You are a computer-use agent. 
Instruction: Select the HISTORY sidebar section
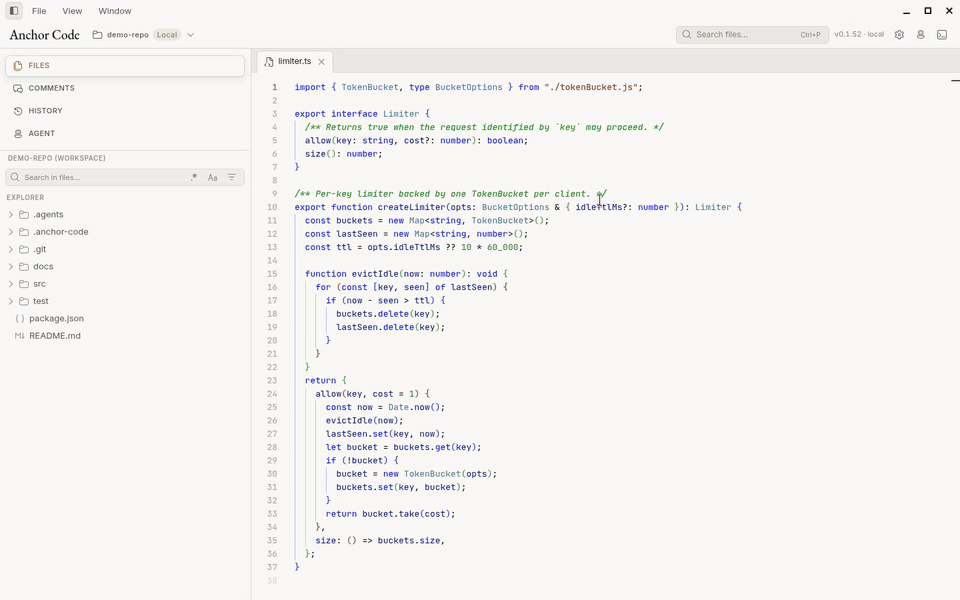[125, 111]
